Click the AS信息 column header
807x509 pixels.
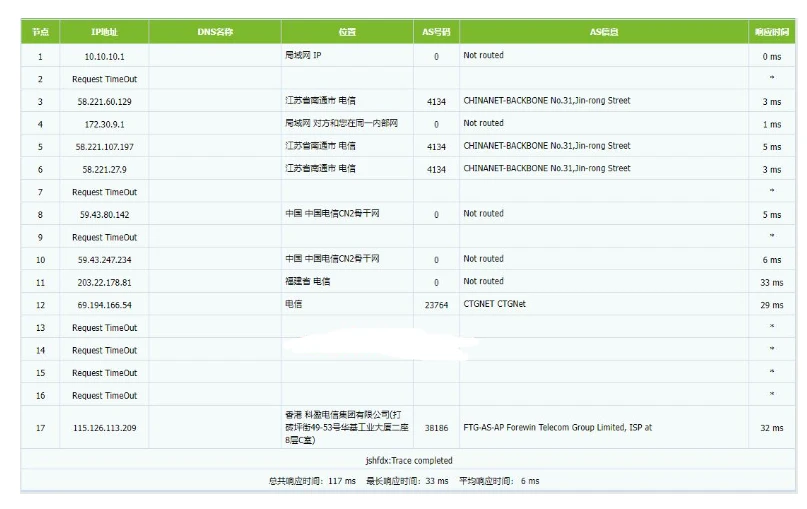604,32
